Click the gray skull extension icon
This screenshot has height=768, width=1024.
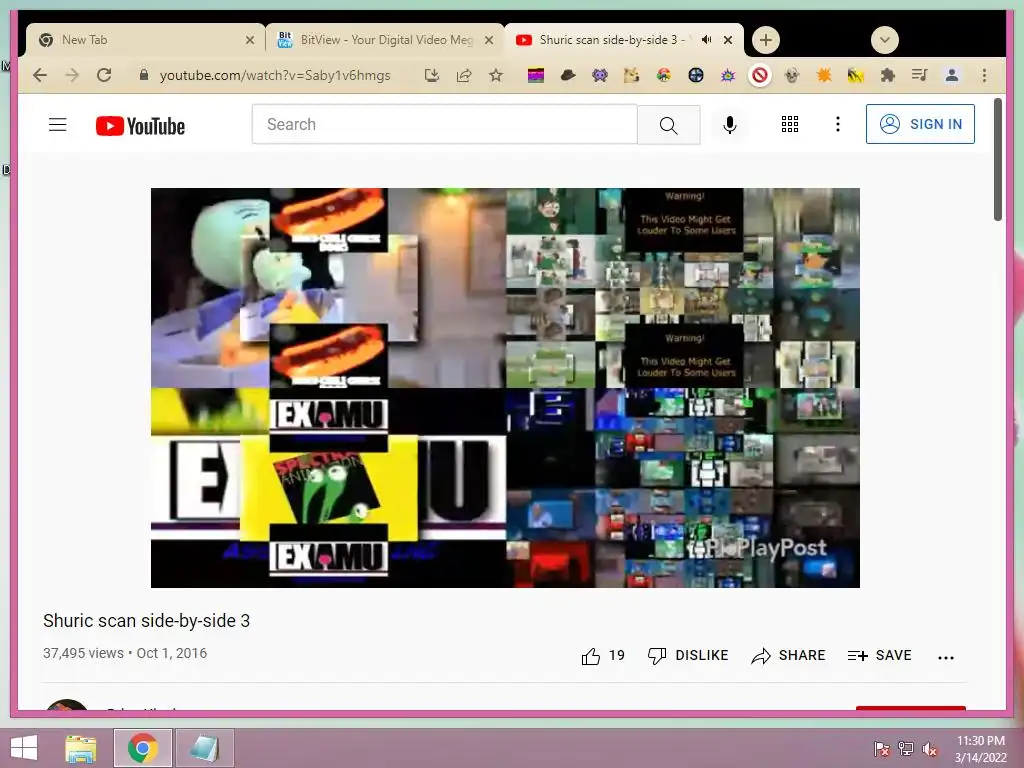click(792, 76)
